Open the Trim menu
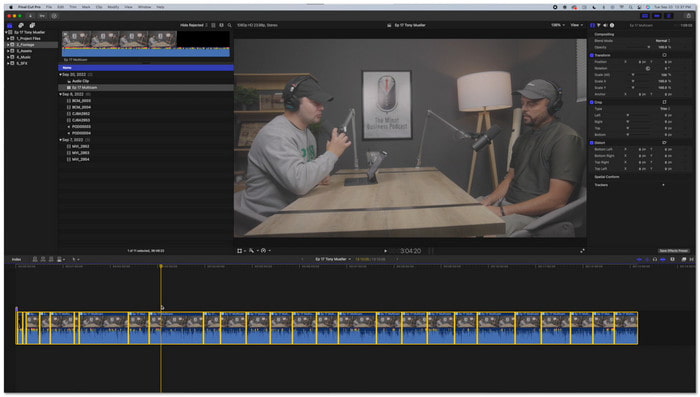The height and width of the screenshot is (397, 700). pos(73,7)
